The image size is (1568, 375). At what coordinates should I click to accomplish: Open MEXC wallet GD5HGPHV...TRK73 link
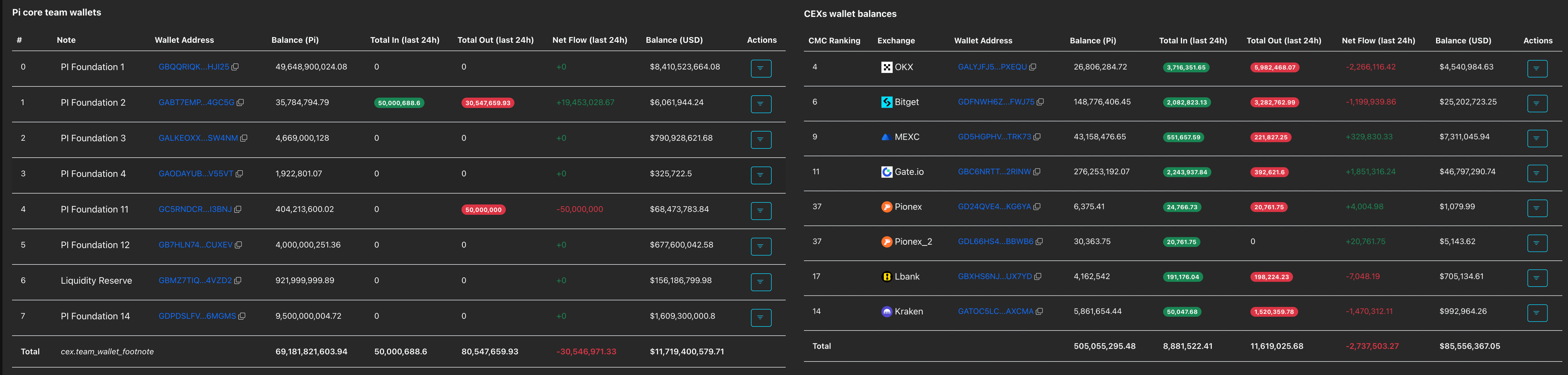994,137
